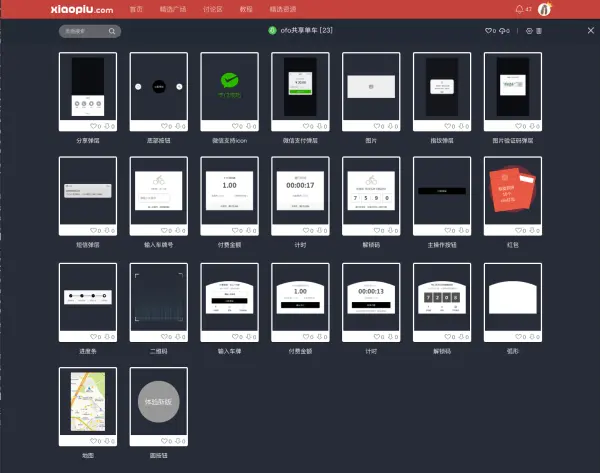Image resolution: width=600 pixels, height=473 pixels.
Task: Like the 主操作按钮 card with heart icon
Action: click(449, 230)
